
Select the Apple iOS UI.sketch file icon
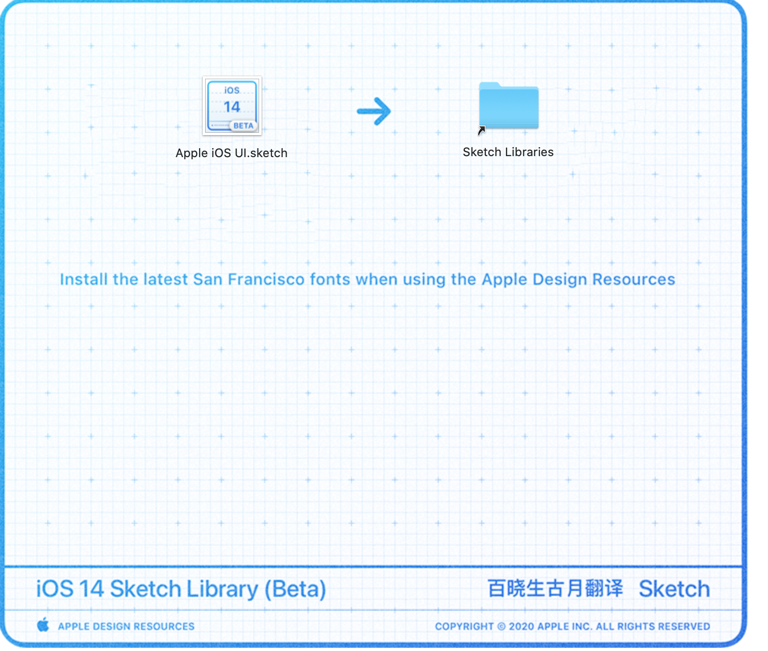point(232,106)
